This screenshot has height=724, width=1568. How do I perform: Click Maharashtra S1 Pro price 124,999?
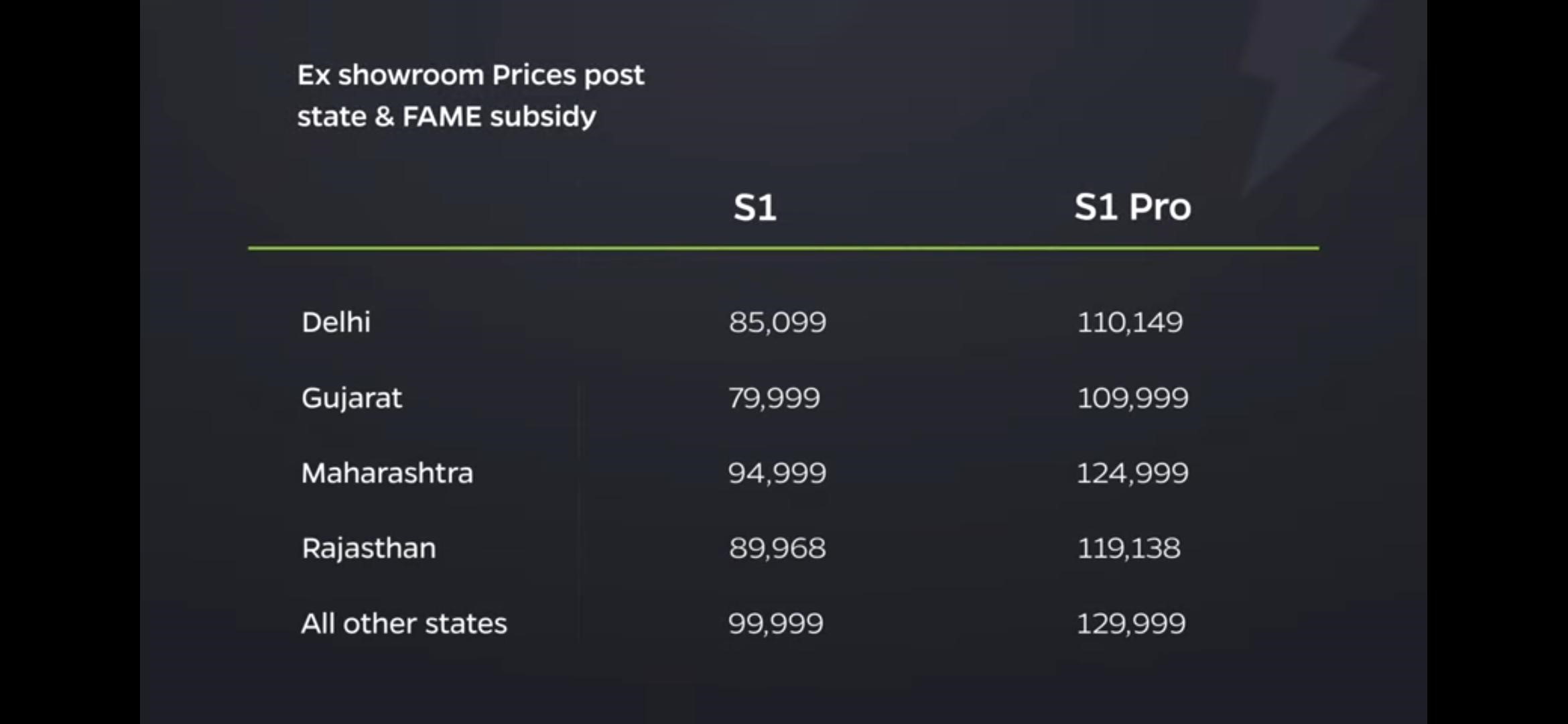pyautogui.click(x=1132, y=473)
